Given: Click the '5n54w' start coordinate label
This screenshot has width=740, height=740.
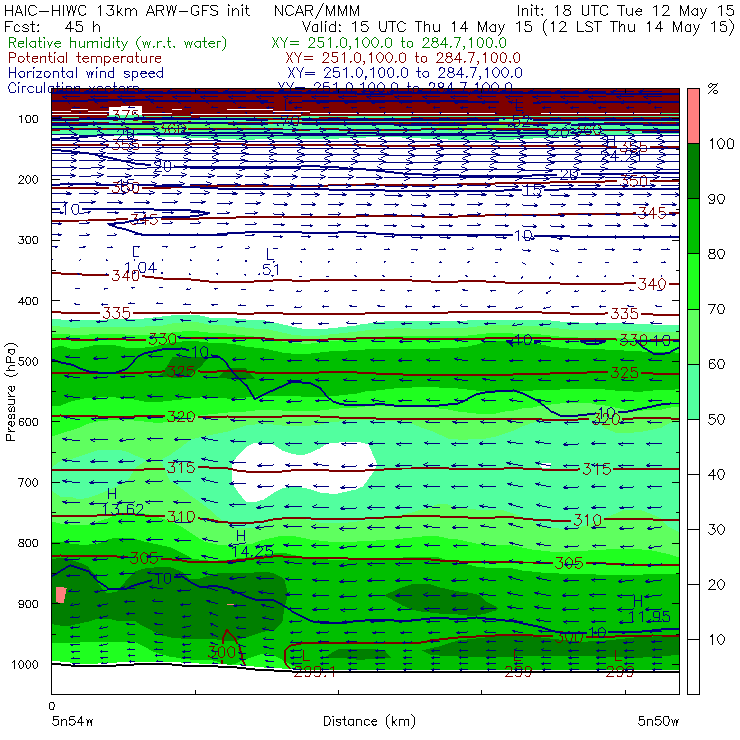Looking at the screenshot, I should point(72,721).
